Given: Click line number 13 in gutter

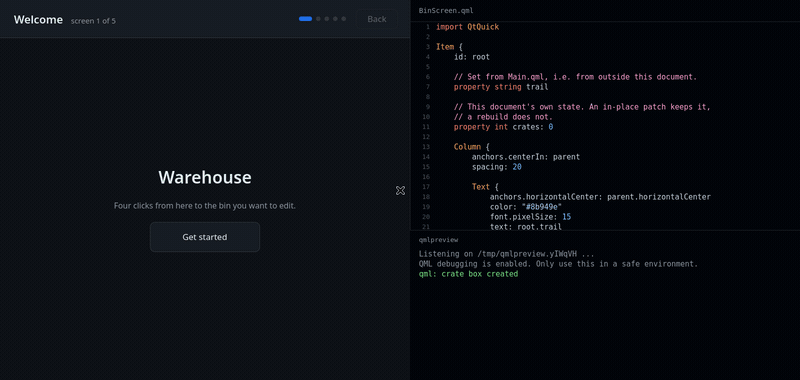Looking at the screenshot, I should coord(427,147).
